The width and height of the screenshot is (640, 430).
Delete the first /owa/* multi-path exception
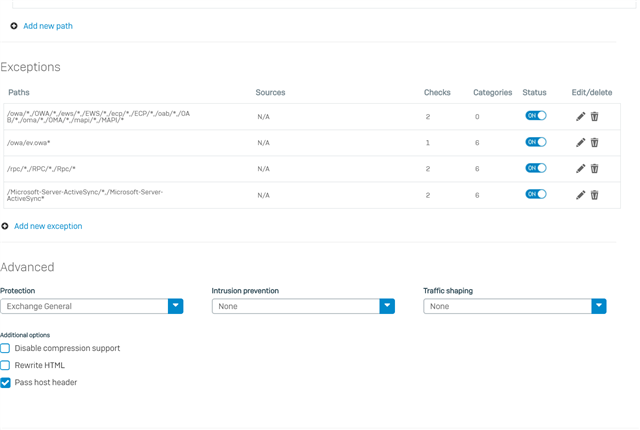coord(595,117)
